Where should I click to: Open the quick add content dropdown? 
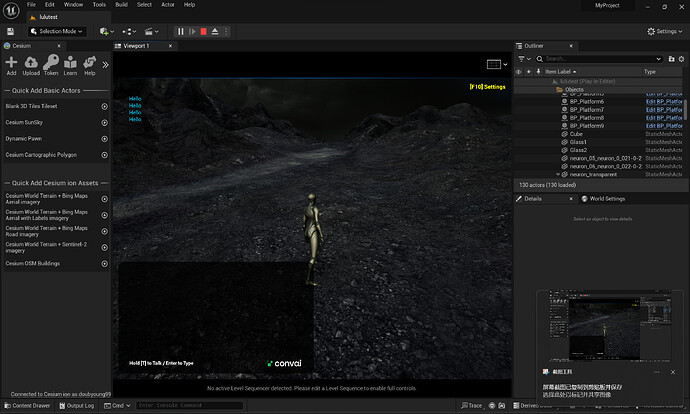click(x=106, y=31)
